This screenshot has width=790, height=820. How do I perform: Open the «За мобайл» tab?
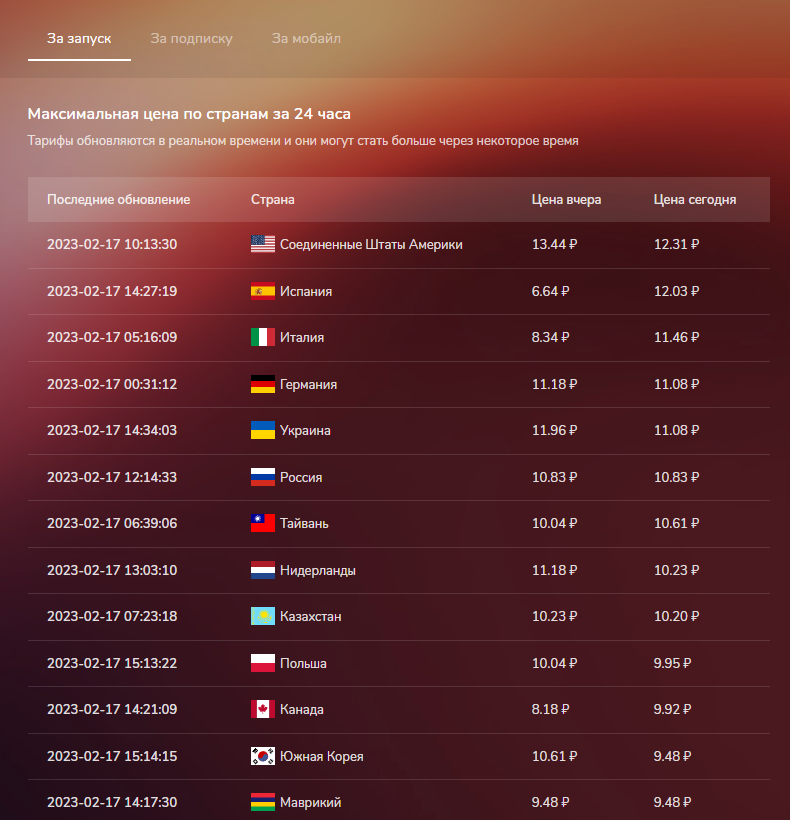306,39
